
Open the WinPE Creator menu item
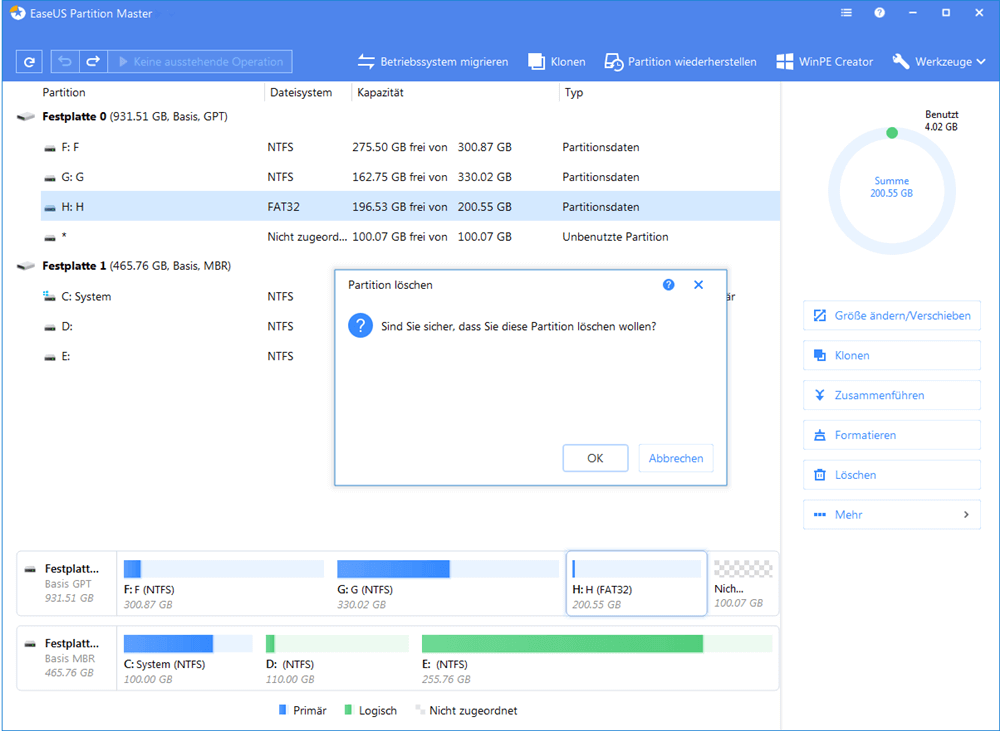pos(836,62)
